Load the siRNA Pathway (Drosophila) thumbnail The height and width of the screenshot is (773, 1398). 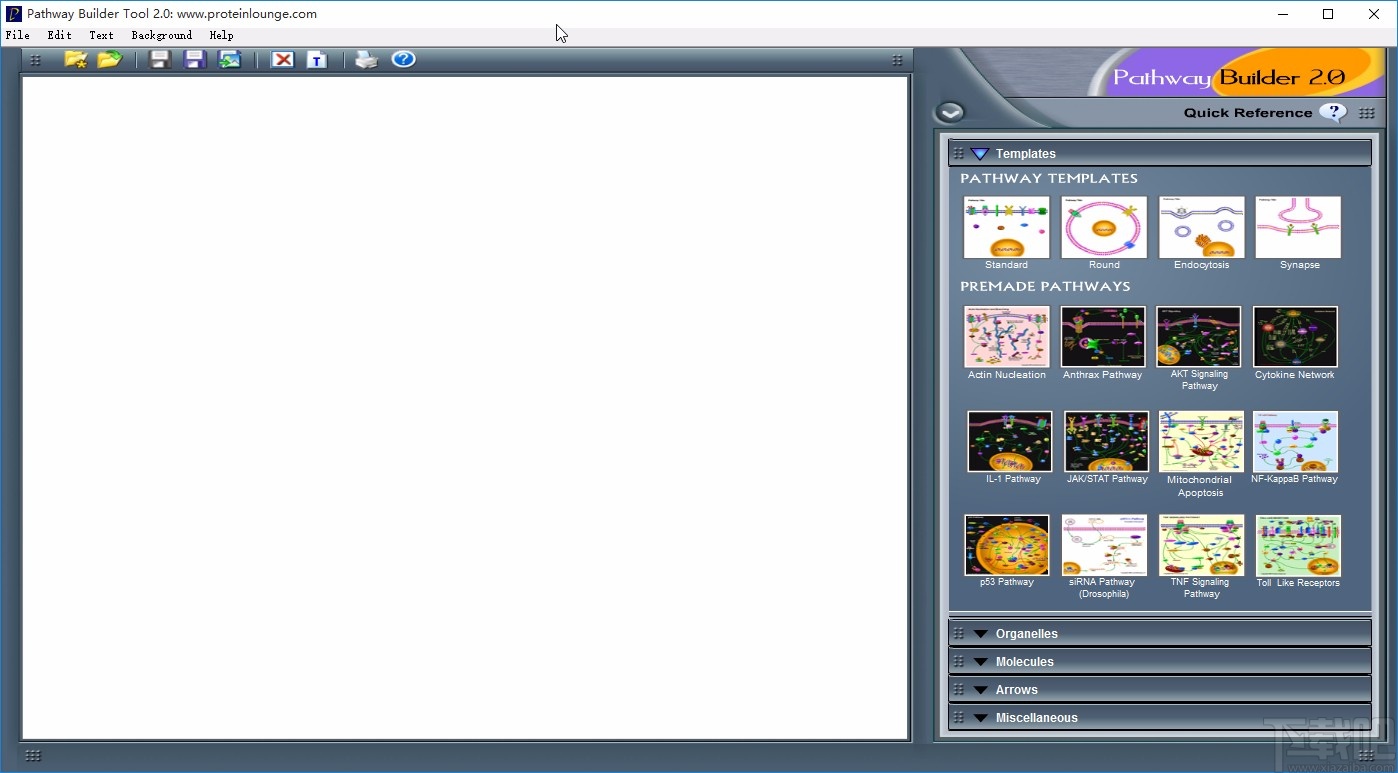pyautogui.click(x=1104, y=545)
